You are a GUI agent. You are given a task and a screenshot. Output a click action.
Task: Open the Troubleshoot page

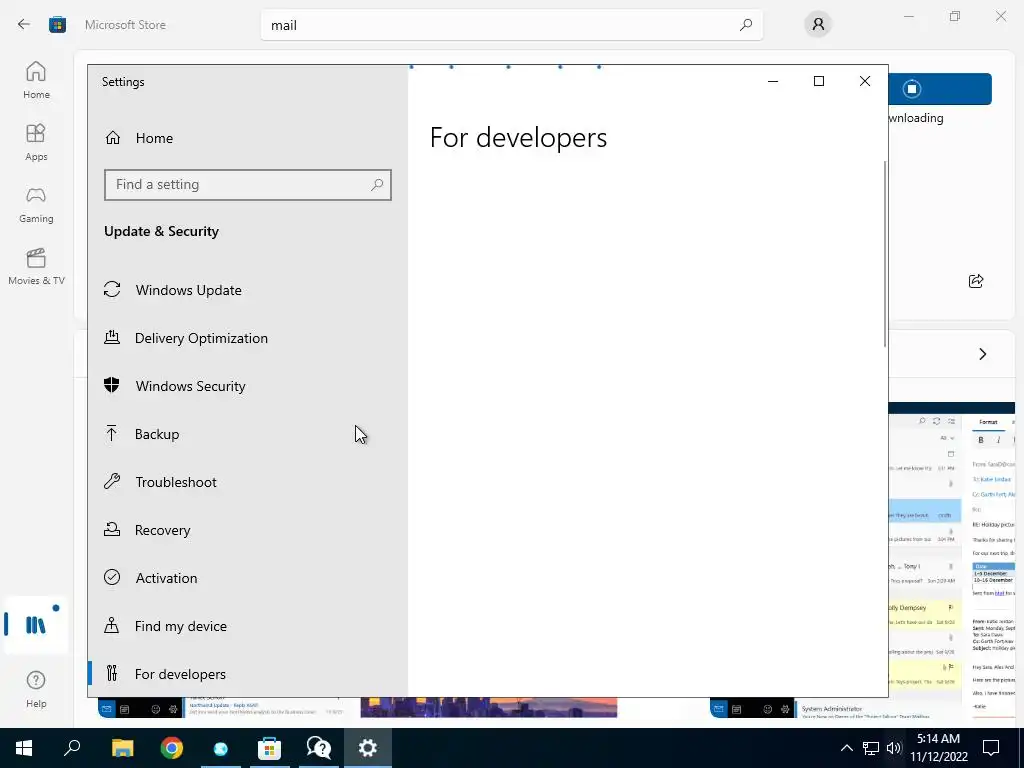248,482
